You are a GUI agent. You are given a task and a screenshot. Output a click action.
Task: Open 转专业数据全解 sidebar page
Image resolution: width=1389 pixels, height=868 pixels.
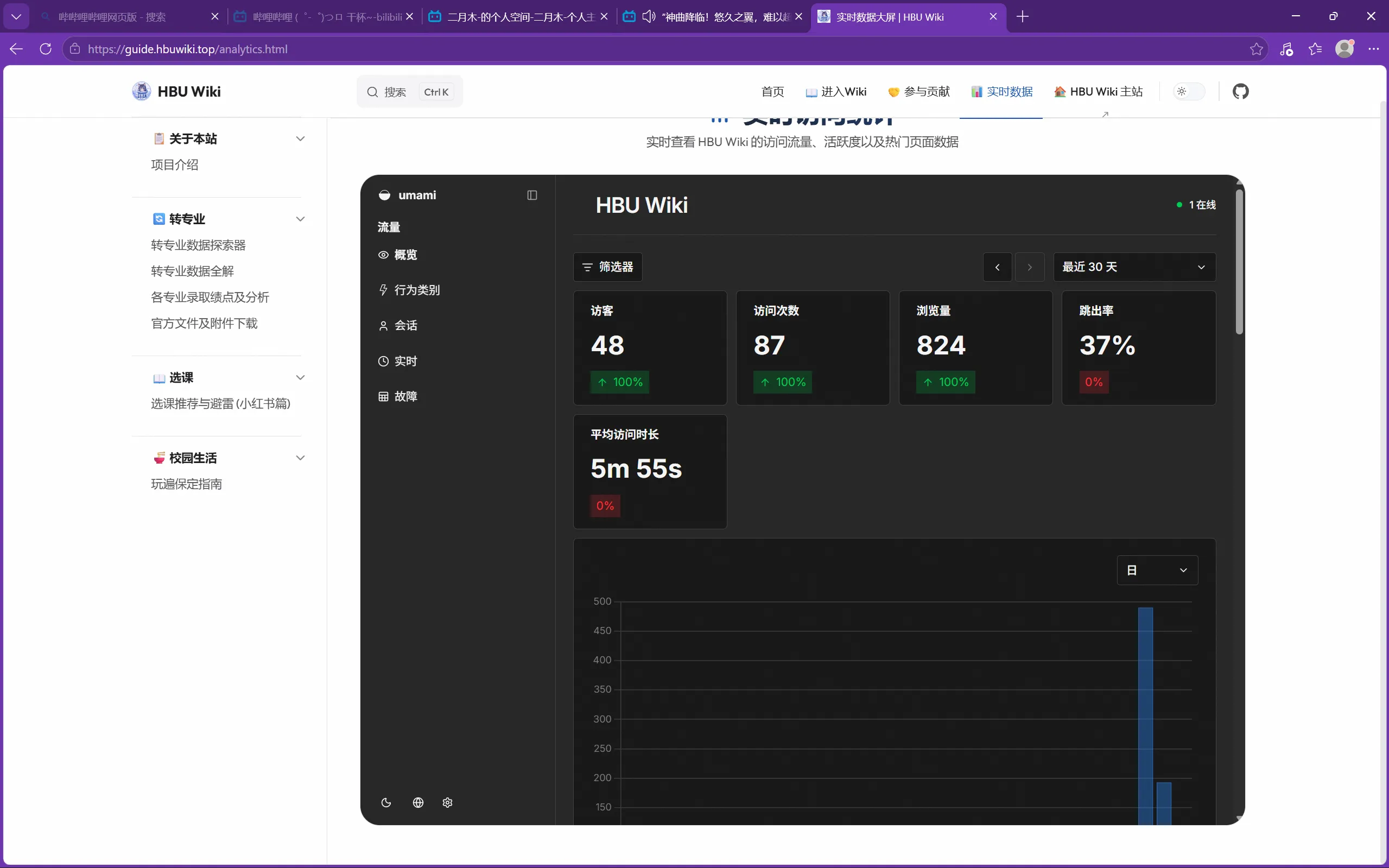click(192, 271)
